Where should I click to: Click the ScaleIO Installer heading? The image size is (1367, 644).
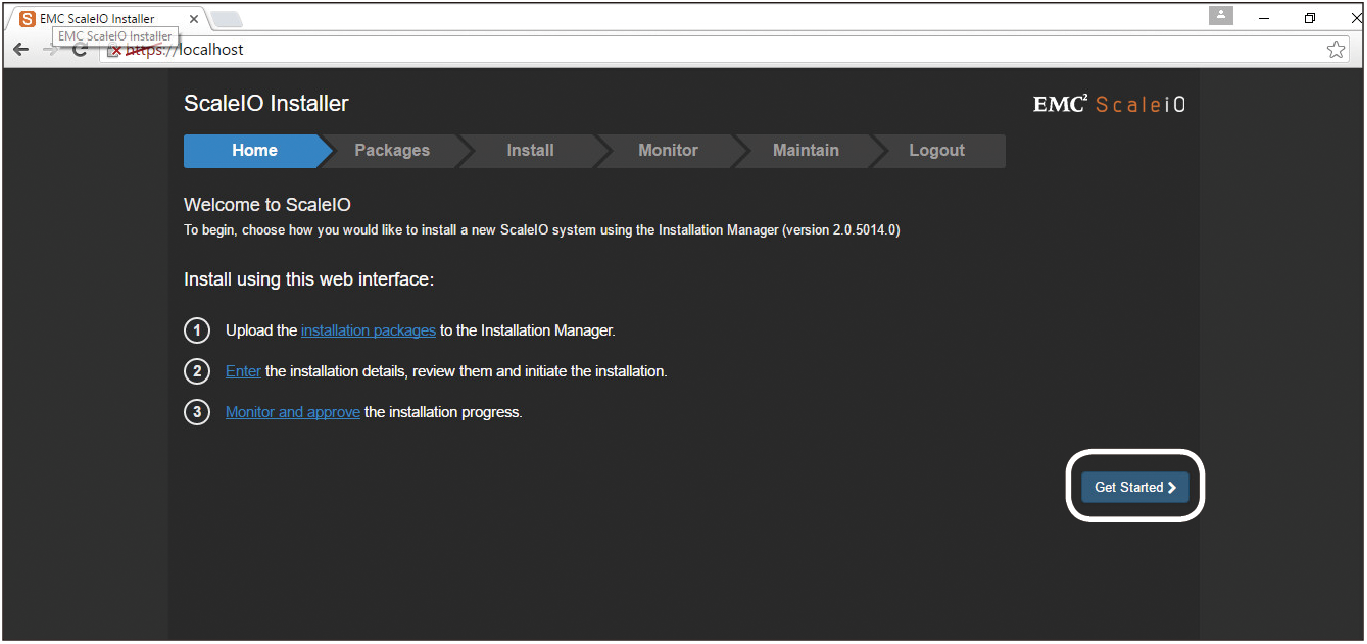tap(266, 104)
